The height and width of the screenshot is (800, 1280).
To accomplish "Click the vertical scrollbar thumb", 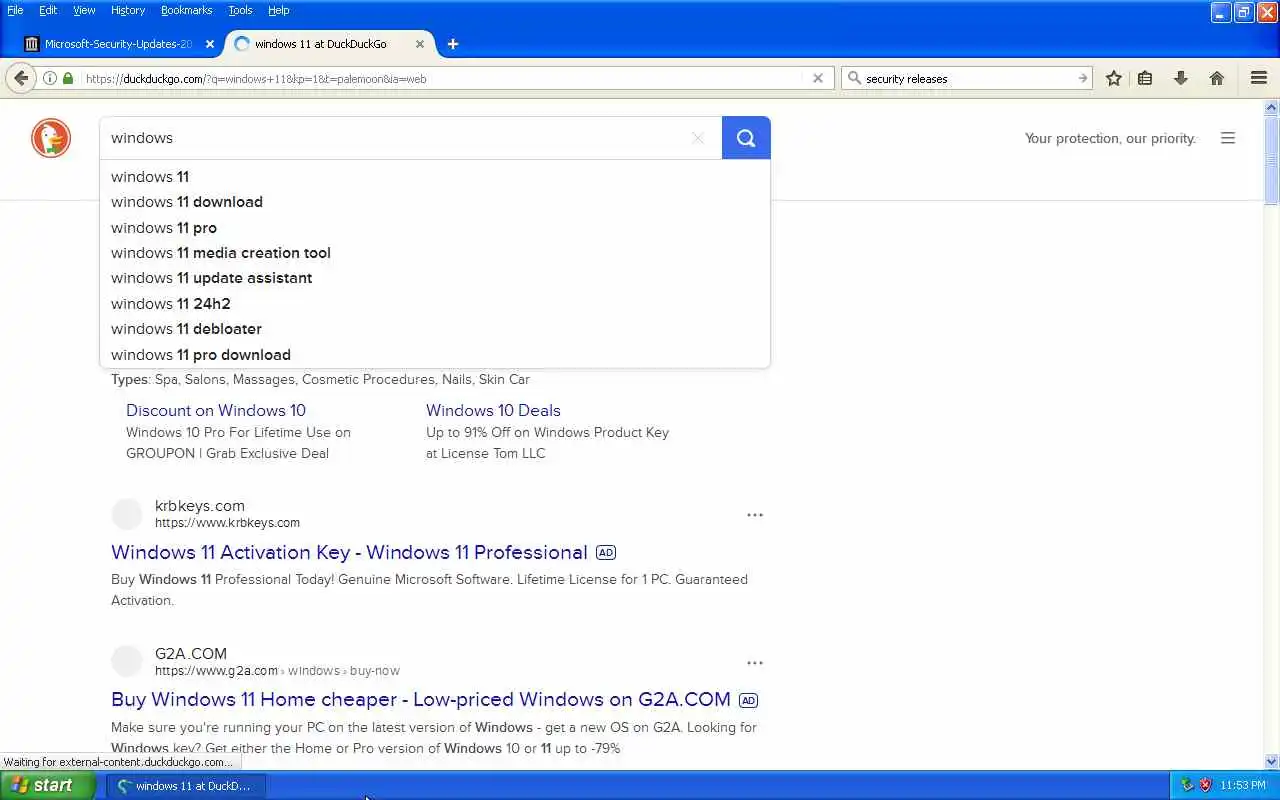I will pyautogui.click(x=1272, y=160).
